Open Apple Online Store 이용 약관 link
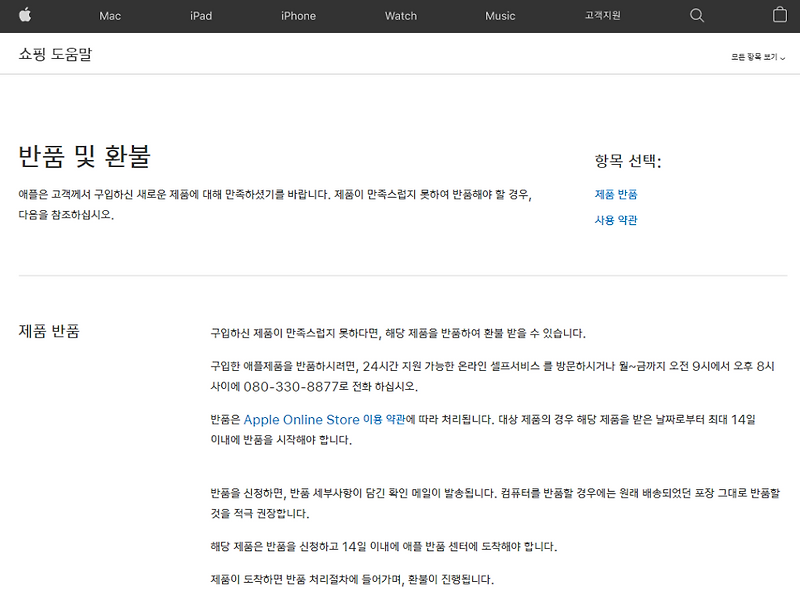 [324, 419]
